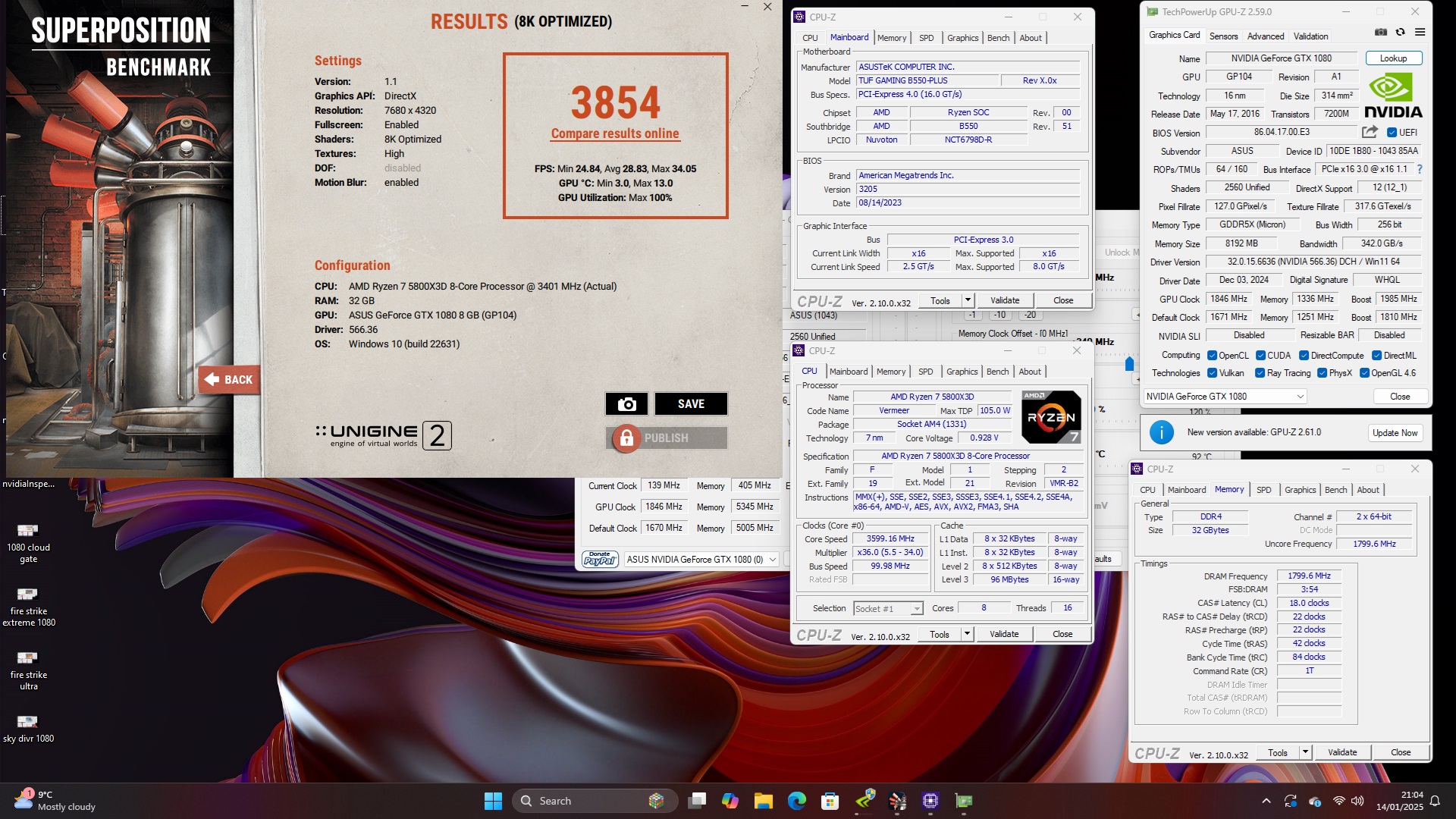Toggle the PhysX checkbox

(1322, 372)
